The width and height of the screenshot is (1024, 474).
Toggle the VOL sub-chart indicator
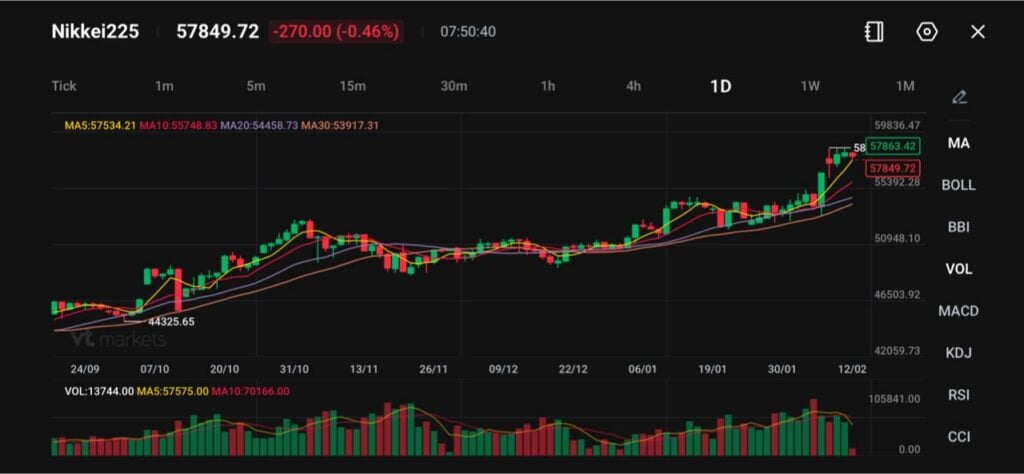[x=958, y=269]
